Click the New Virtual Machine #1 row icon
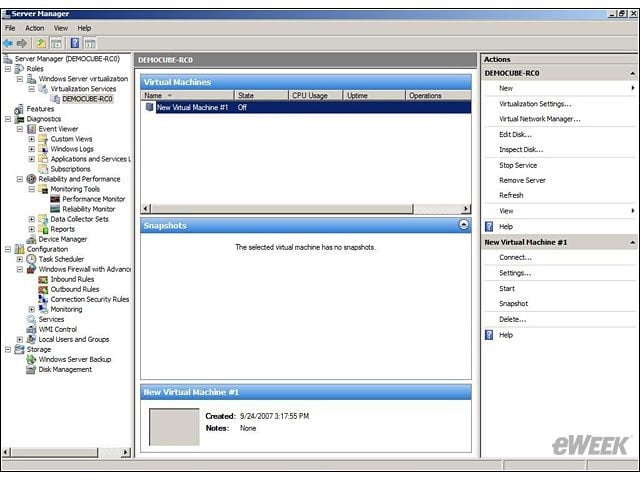 [150, 107]
